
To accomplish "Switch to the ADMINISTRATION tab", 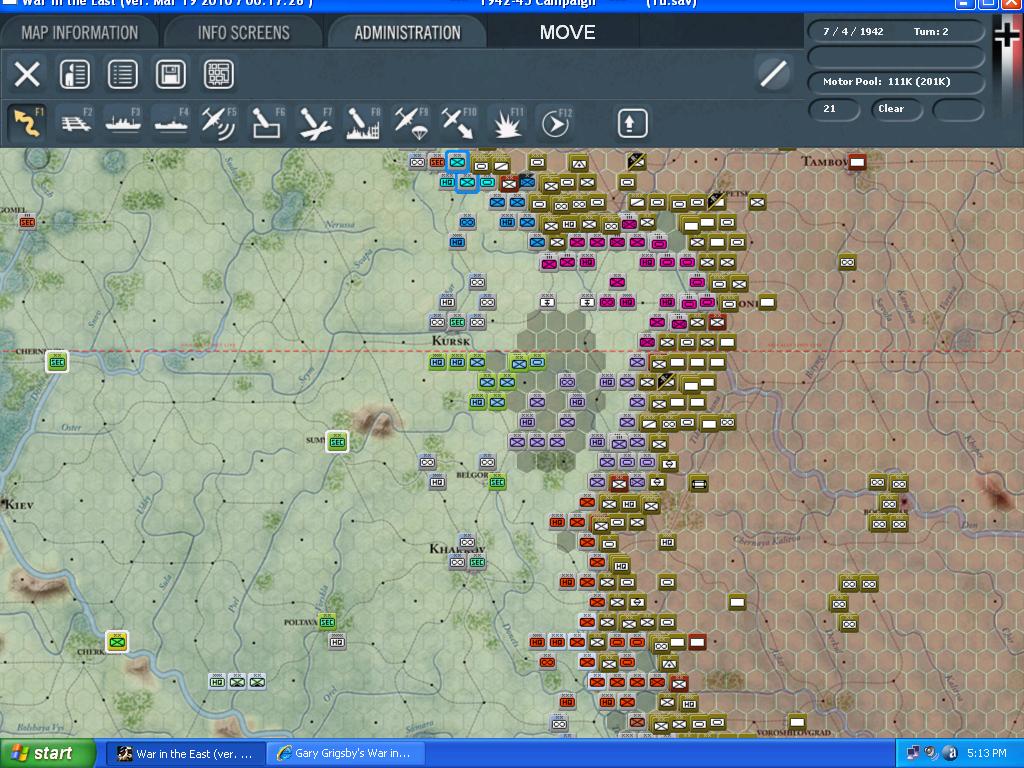I will tap(408, 33).
